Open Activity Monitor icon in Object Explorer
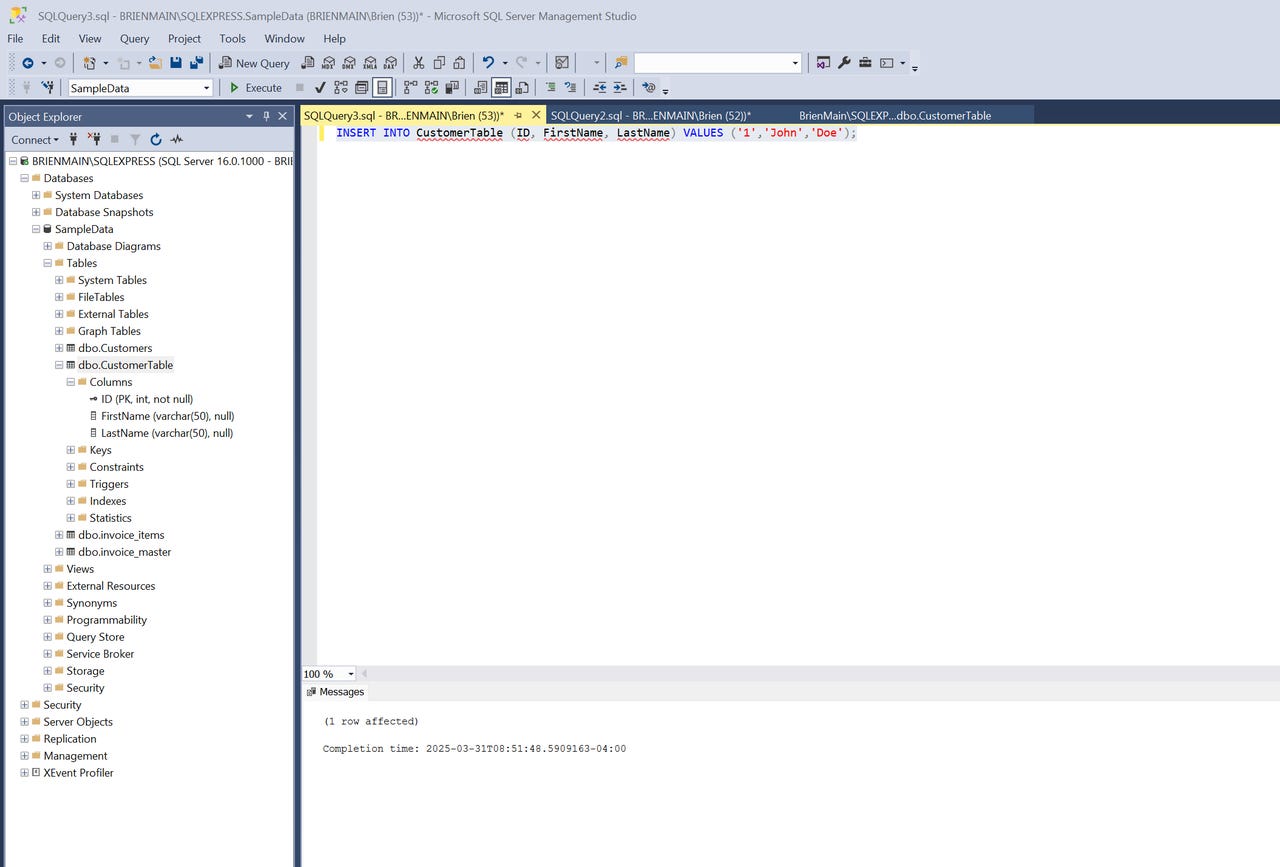1280x867 pixels. click(x=177, y=140)
